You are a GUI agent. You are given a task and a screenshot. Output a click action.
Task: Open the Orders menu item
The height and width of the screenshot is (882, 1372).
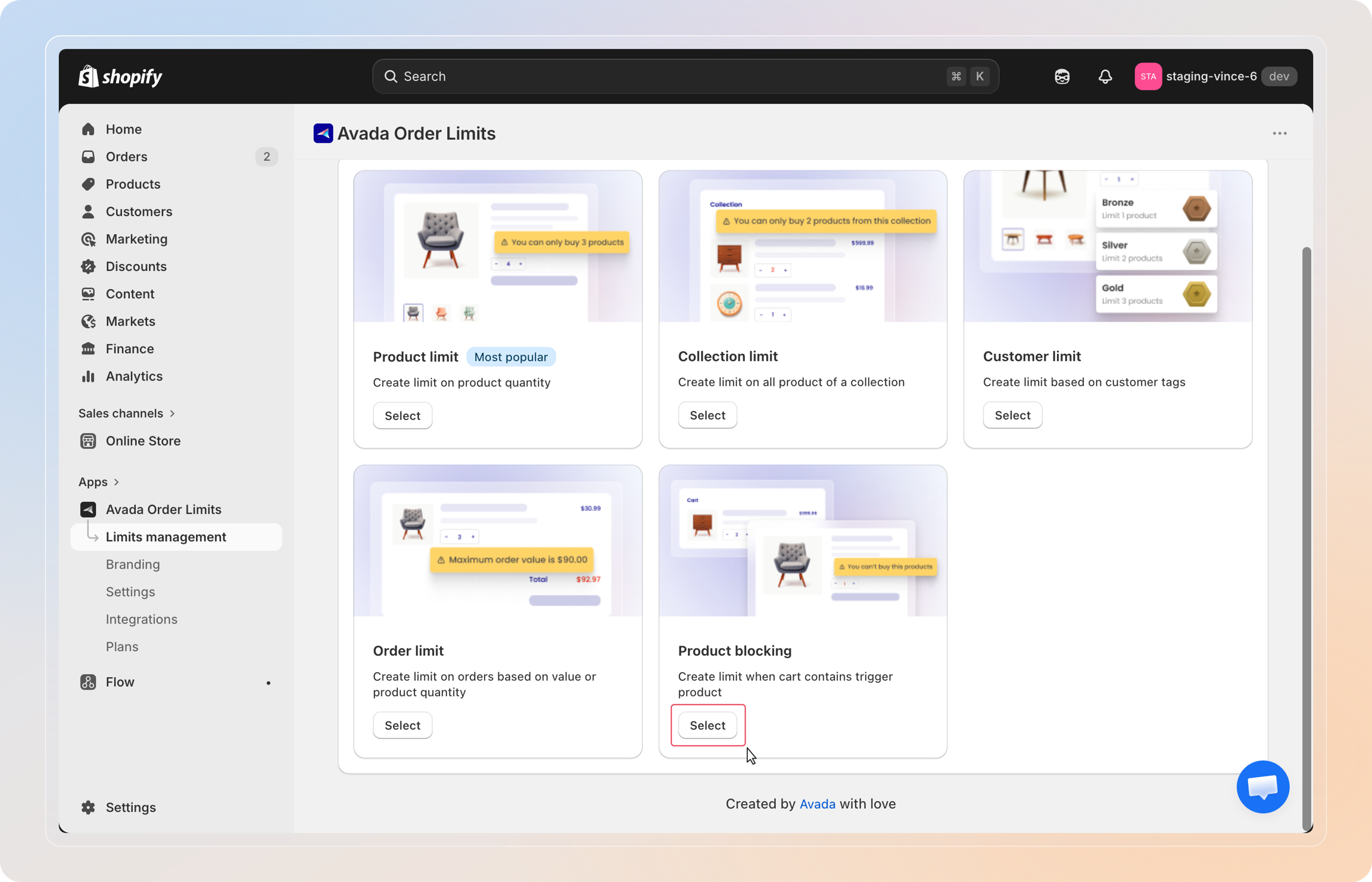[x=126, y=157]
